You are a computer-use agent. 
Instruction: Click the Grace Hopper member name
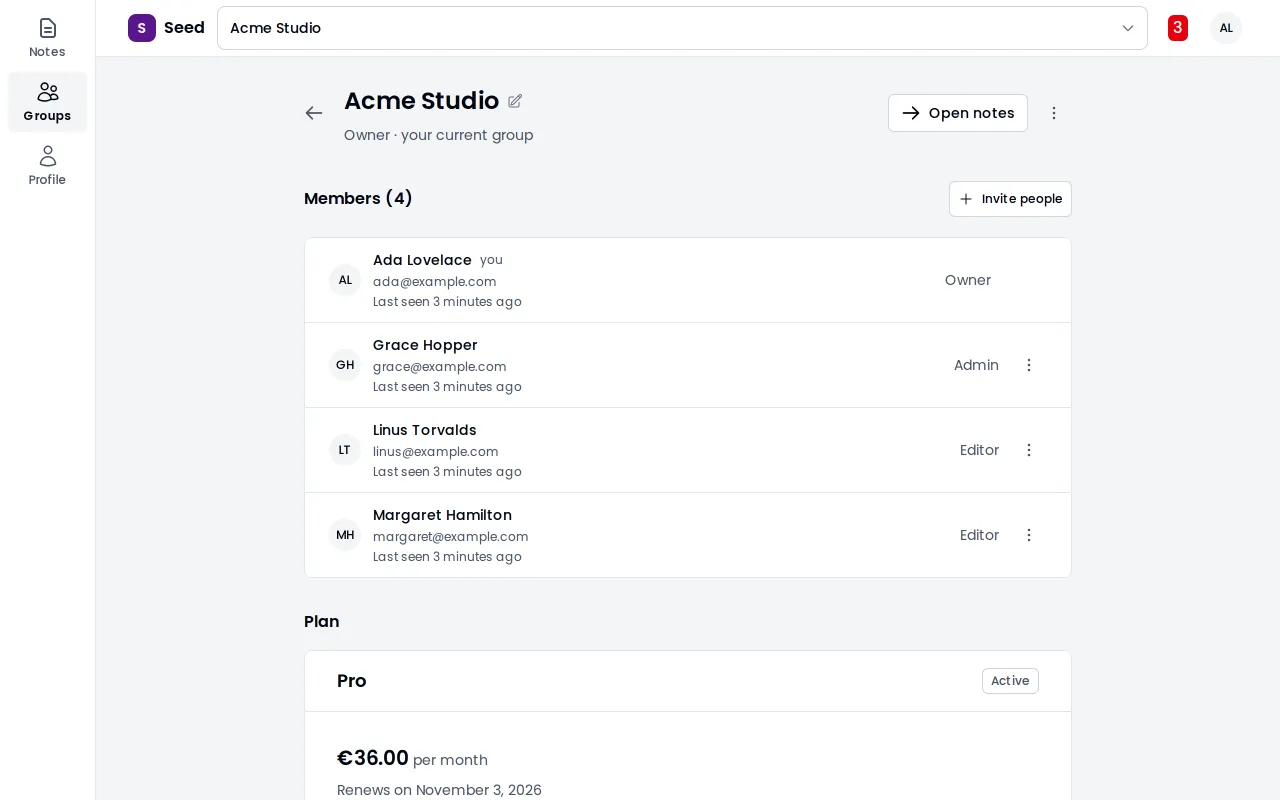coord(425,345)
